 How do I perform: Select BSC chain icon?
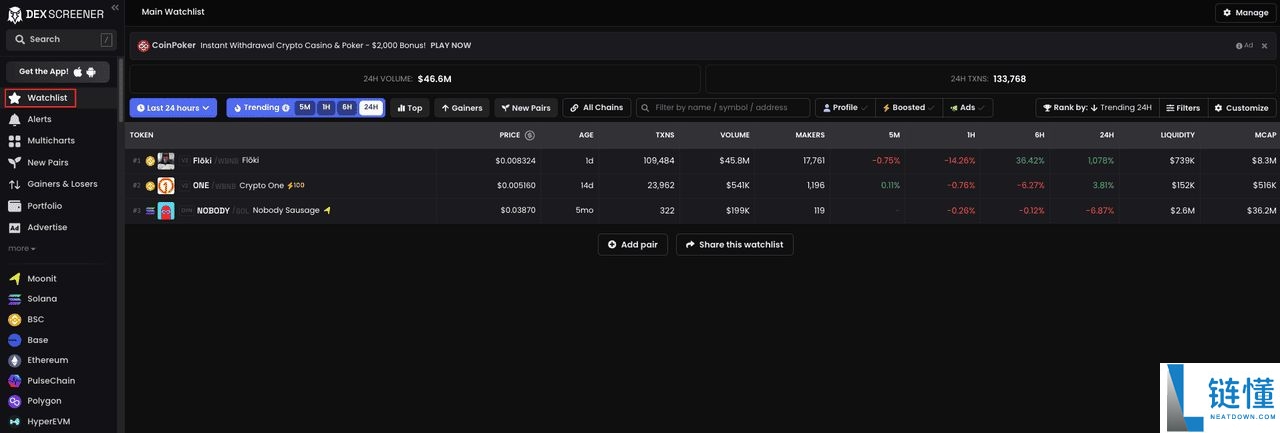pyautogui.click(x=15, y=320)
